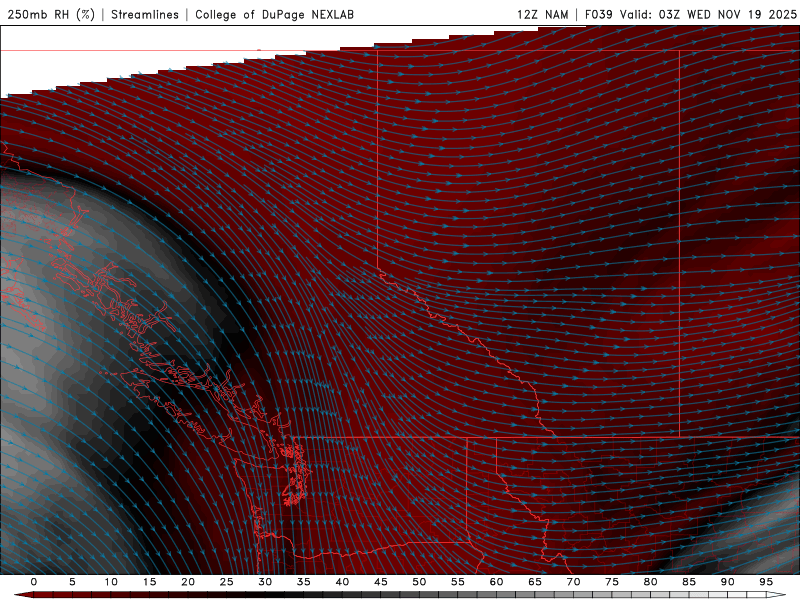Image resolution: width=800 pixels, height=600 pixels.
Task: Click the colorbar label '20'
Action: (x=188, y=582)
